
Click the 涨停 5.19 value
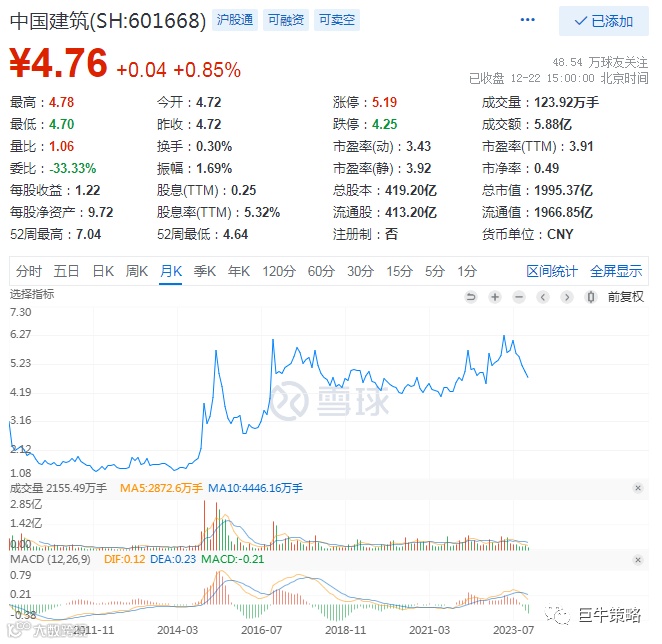[x=384, y=102]
